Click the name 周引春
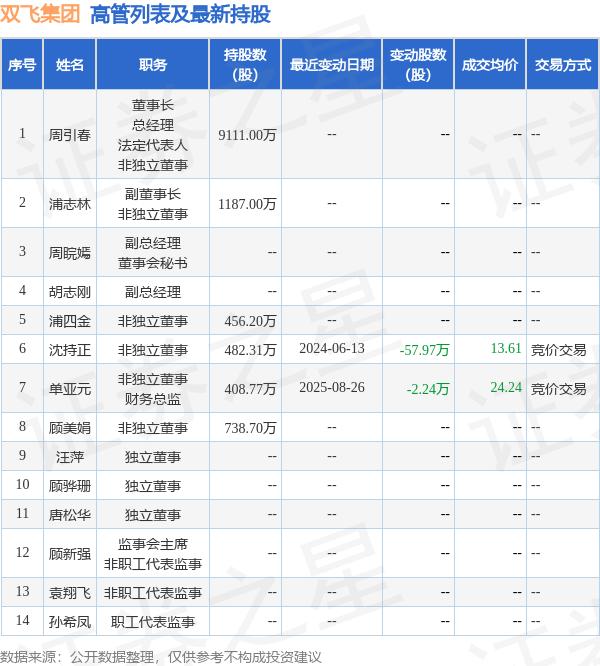The width and height of the screenshot is (600, 666). pyautogui.click(x=70, y=135)
